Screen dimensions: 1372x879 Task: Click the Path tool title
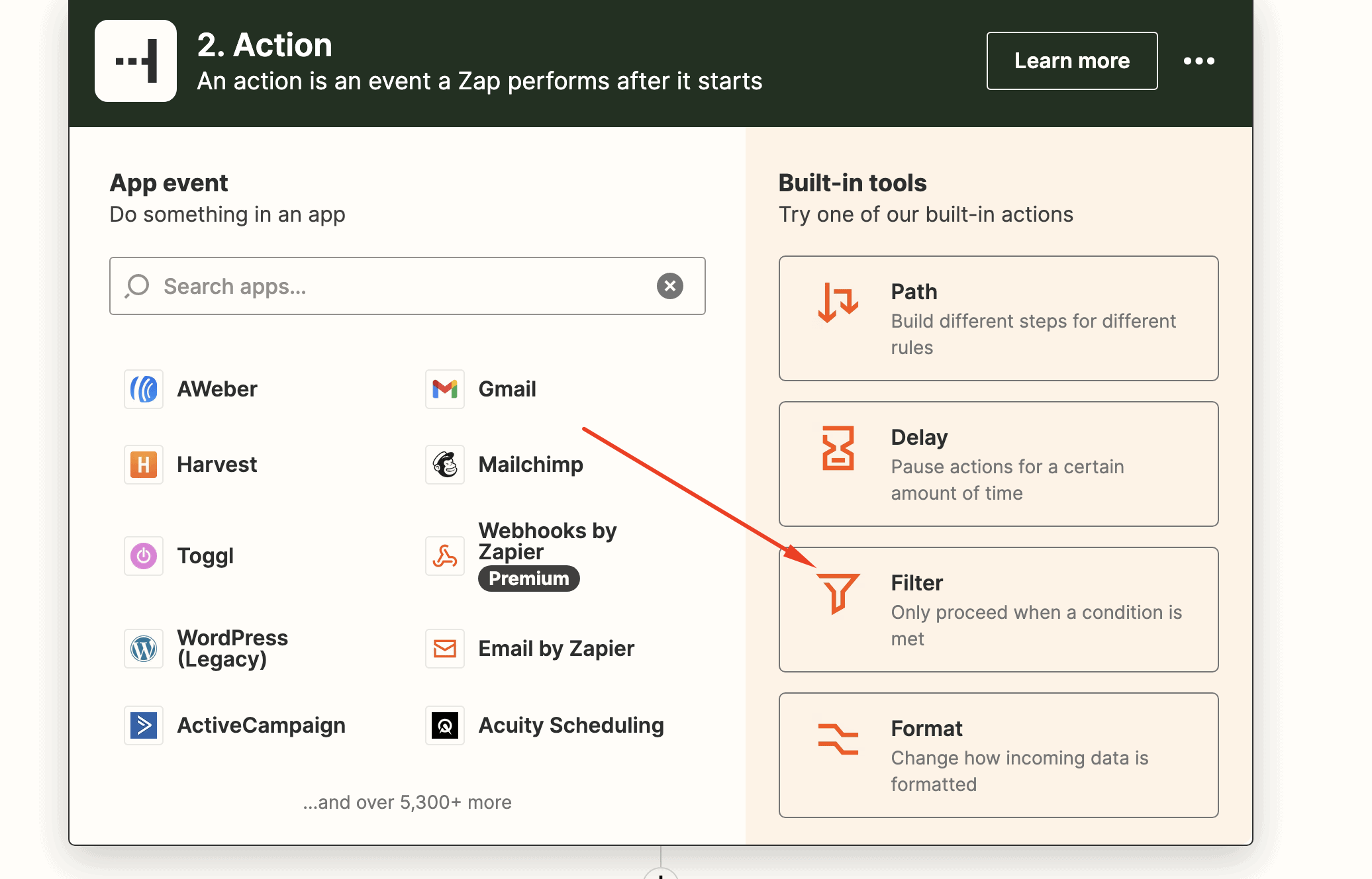(914, 292)
